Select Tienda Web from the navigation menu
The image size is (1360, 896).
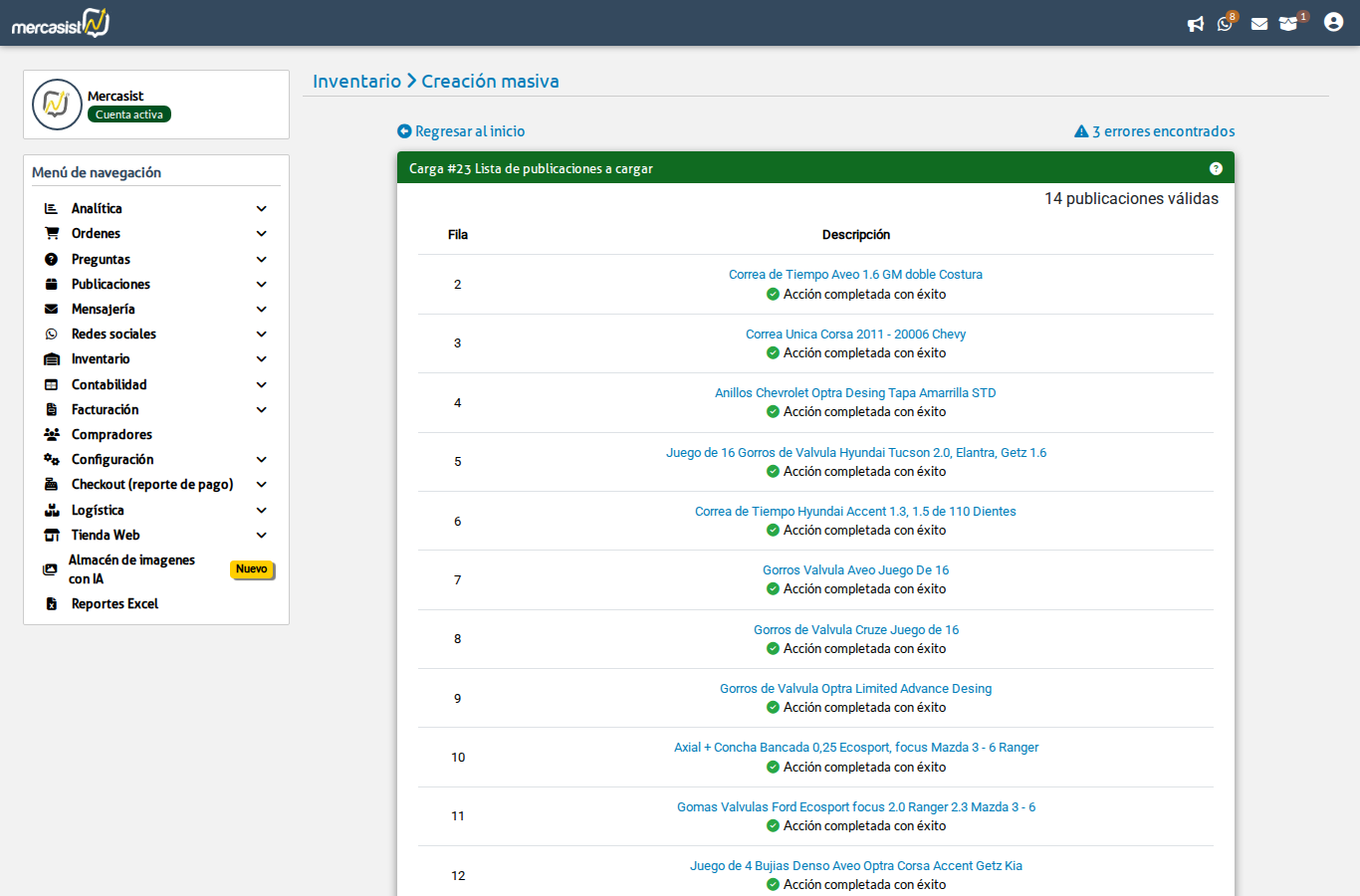[108, 535]
